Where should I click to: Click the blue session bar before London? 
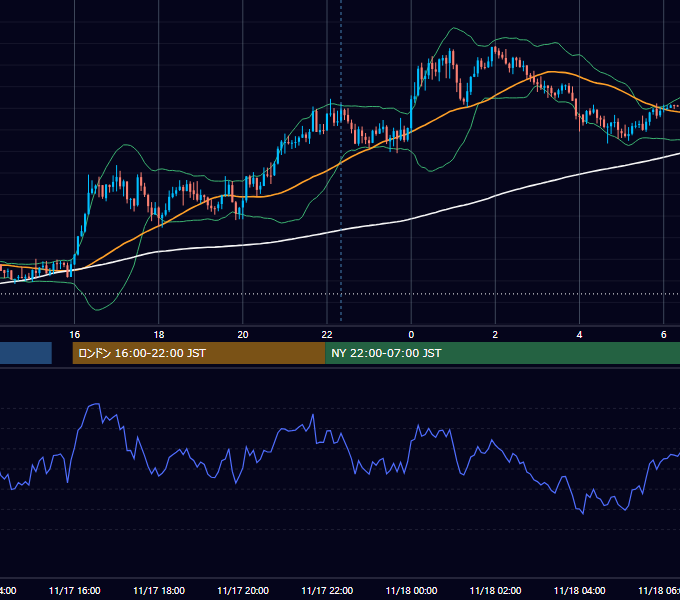(26, 353)
